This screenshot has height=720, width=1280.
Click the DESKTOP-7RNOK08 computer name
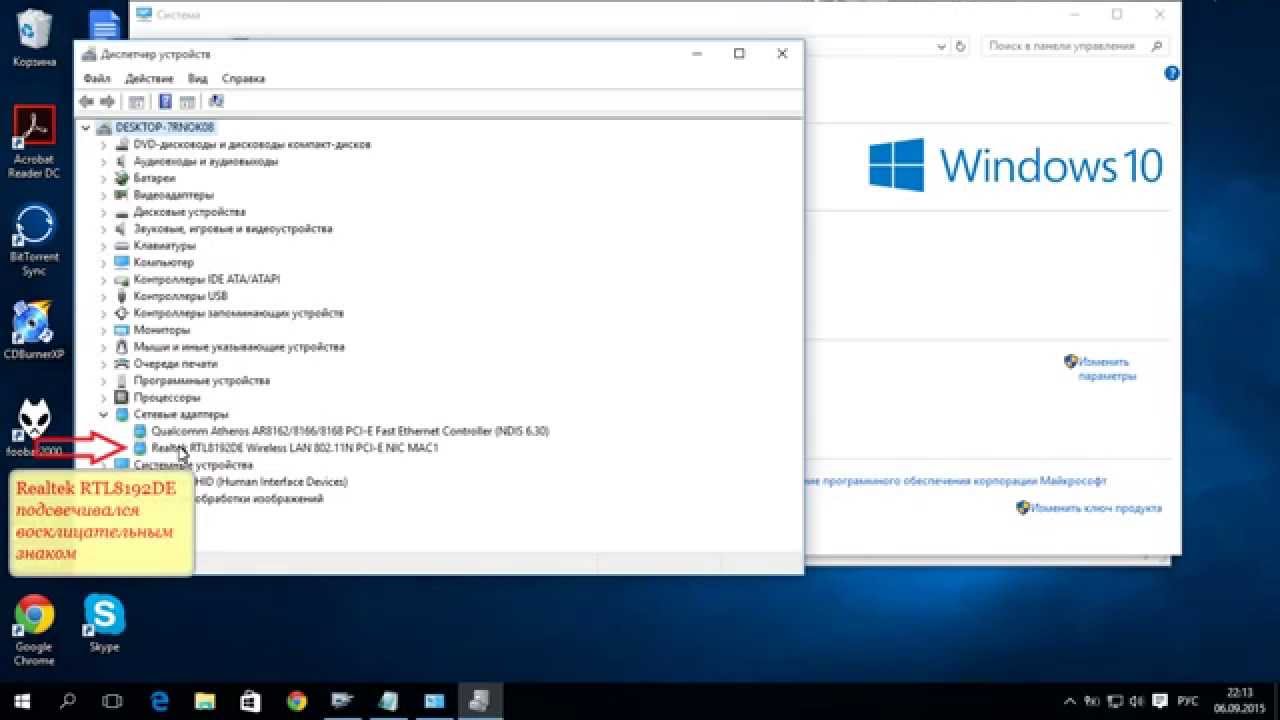[165, 128]
